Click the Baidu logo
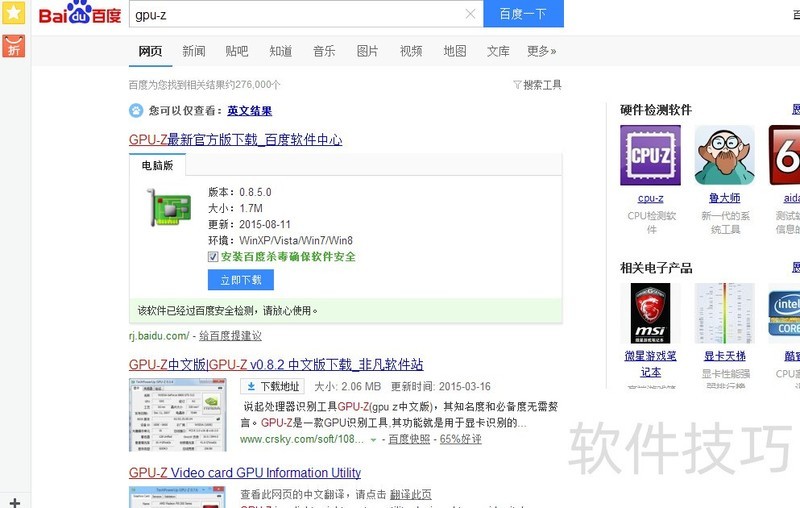The image size is (800, 508). coord(80,13)
